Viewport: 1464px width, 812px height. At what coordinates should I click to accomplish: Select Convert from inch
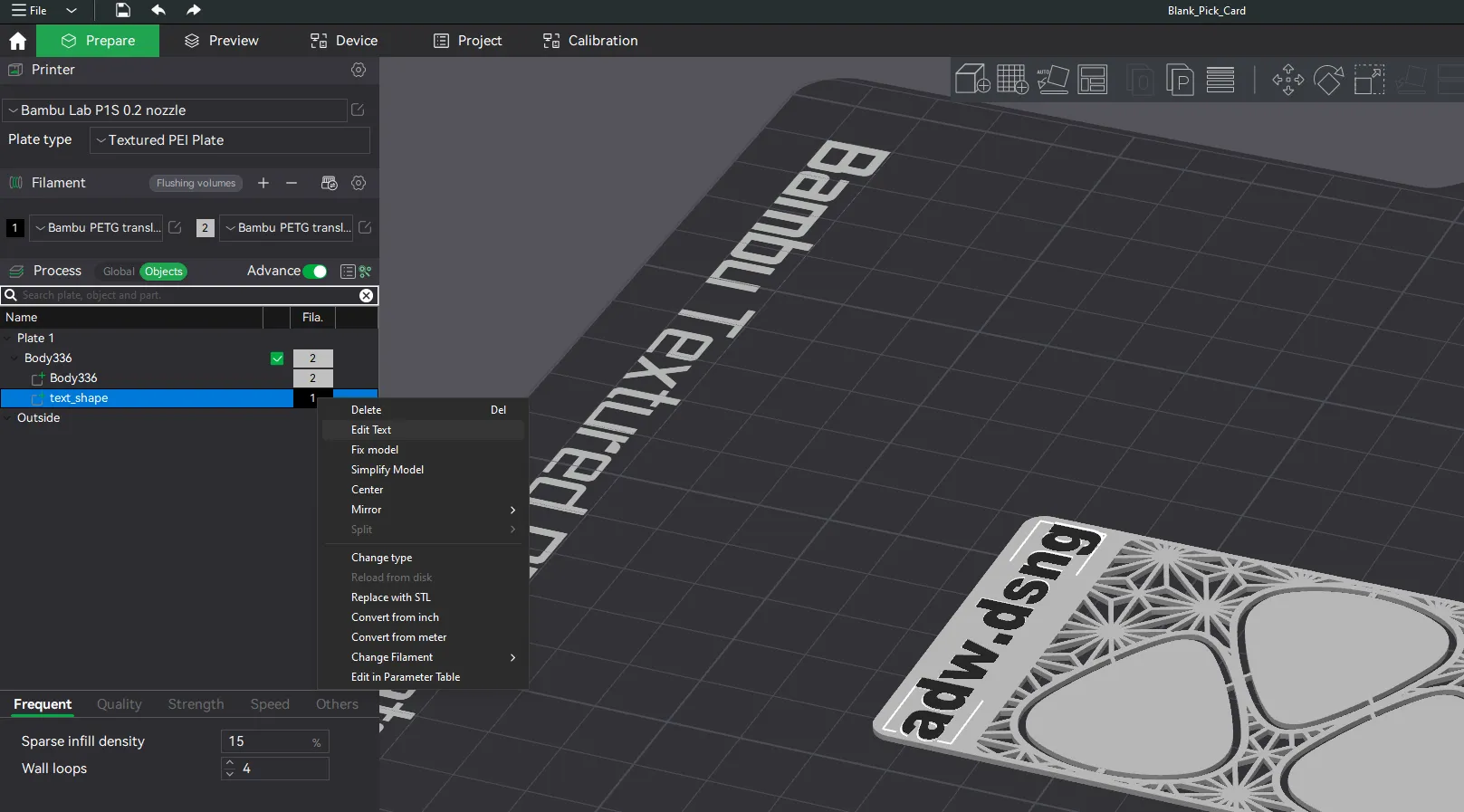424,617
